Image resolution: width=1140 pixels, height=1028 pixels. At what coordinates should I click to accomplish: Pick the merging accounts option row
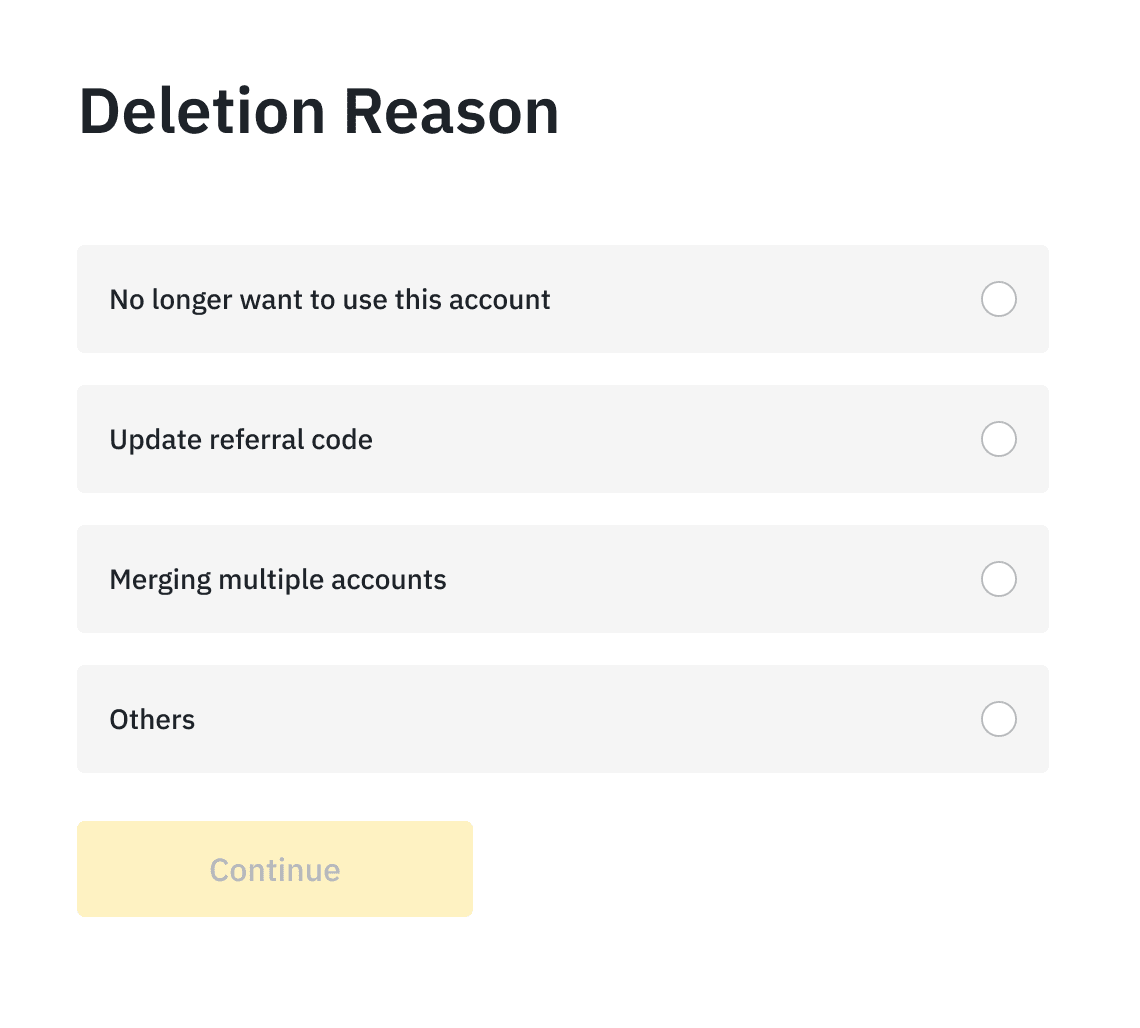pos(562,579)
